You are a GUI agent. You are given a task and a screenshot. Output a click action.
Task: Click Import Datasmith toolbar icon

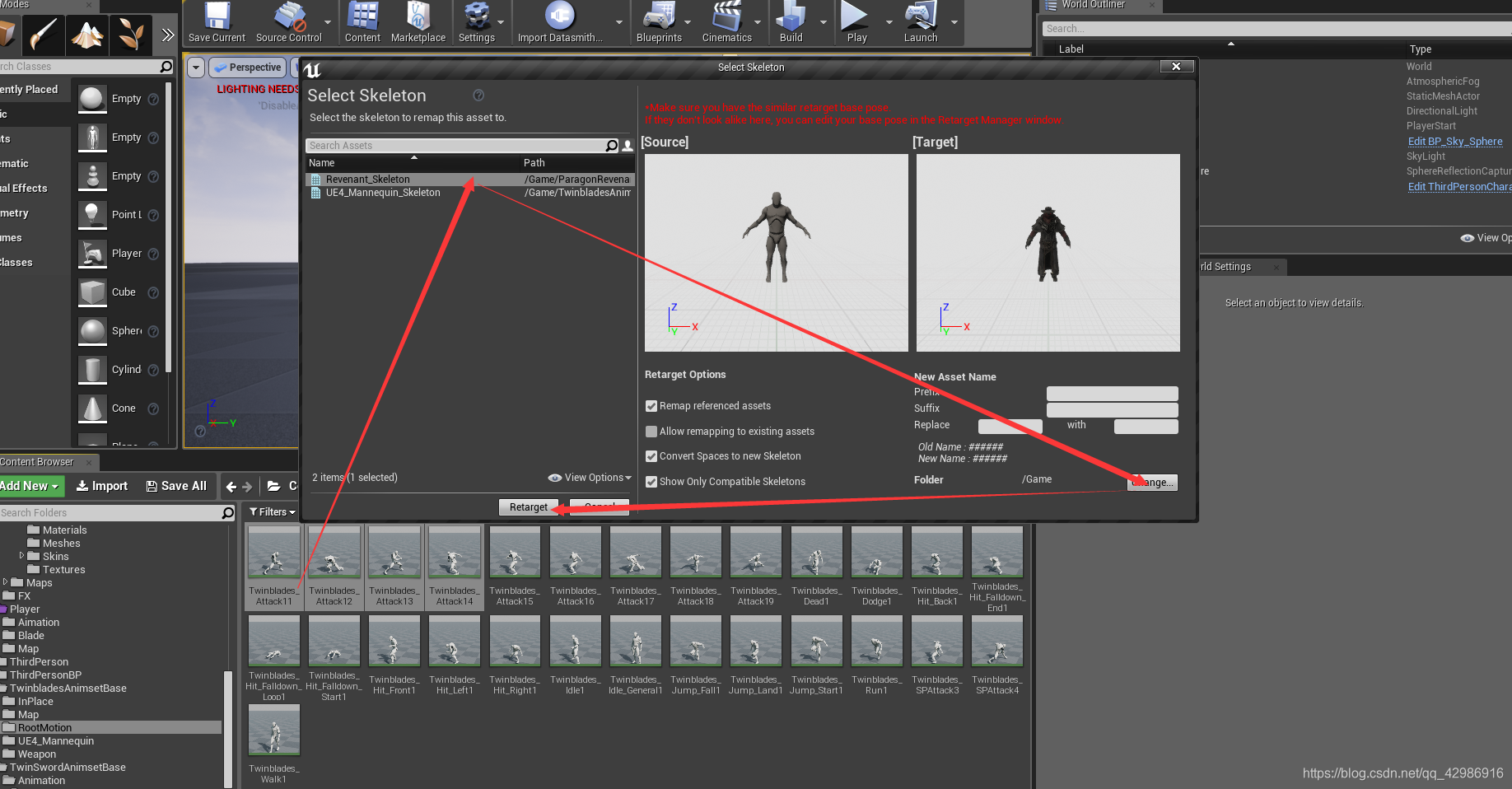(560, 22)
